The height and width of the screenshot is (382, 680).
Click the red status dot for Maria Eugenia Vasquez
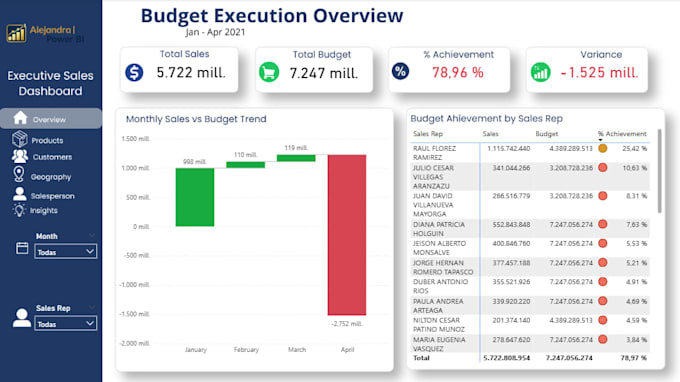tap(602, 340)
